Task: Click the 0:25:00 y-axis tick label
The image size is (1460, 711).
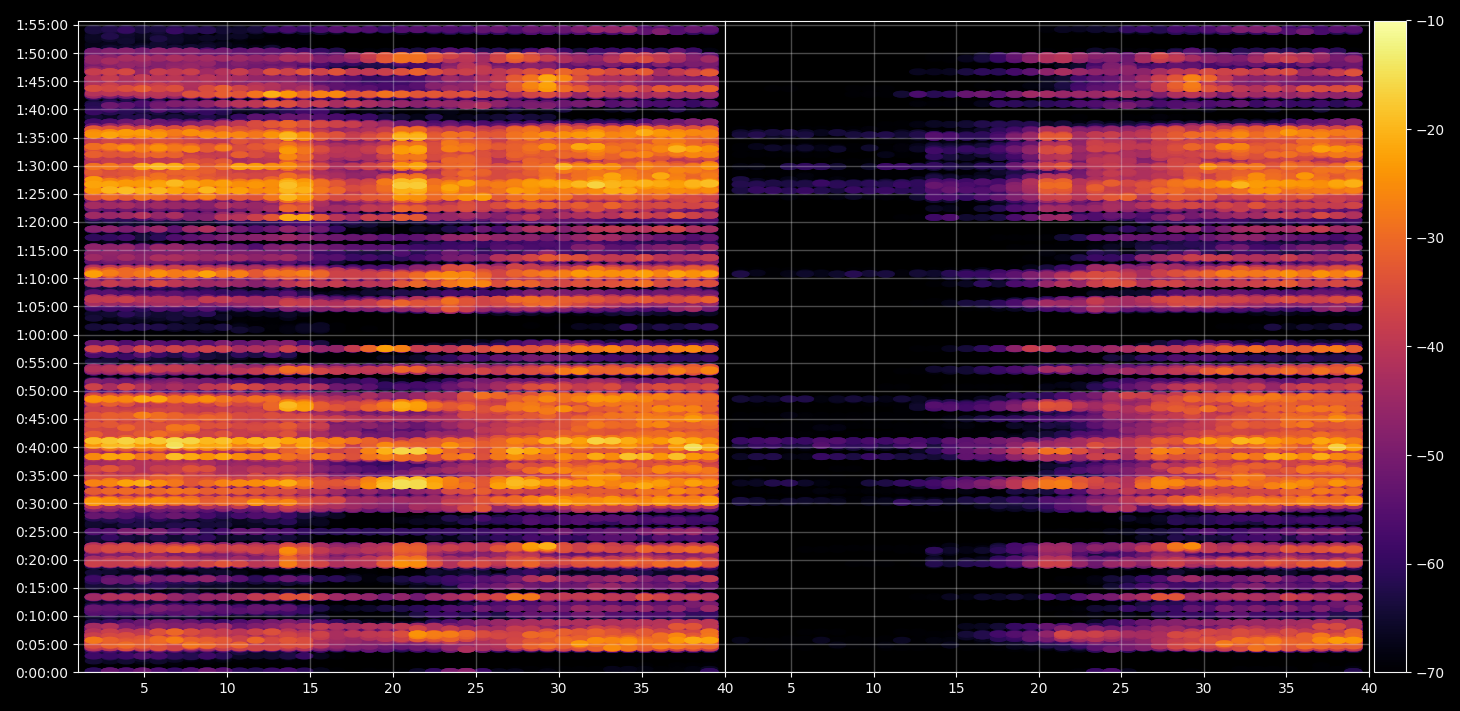Action: [x=42, y=532]
